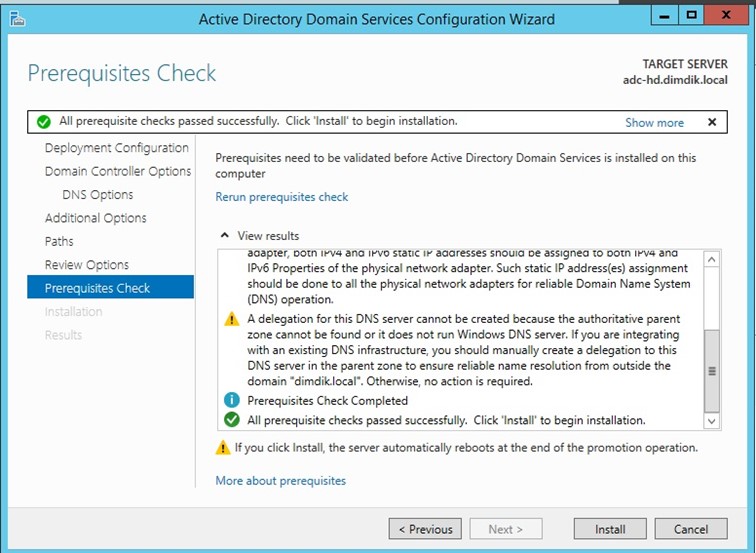
Task: Click the reboot warning icon below results
Action: click(x=223, y=447)
